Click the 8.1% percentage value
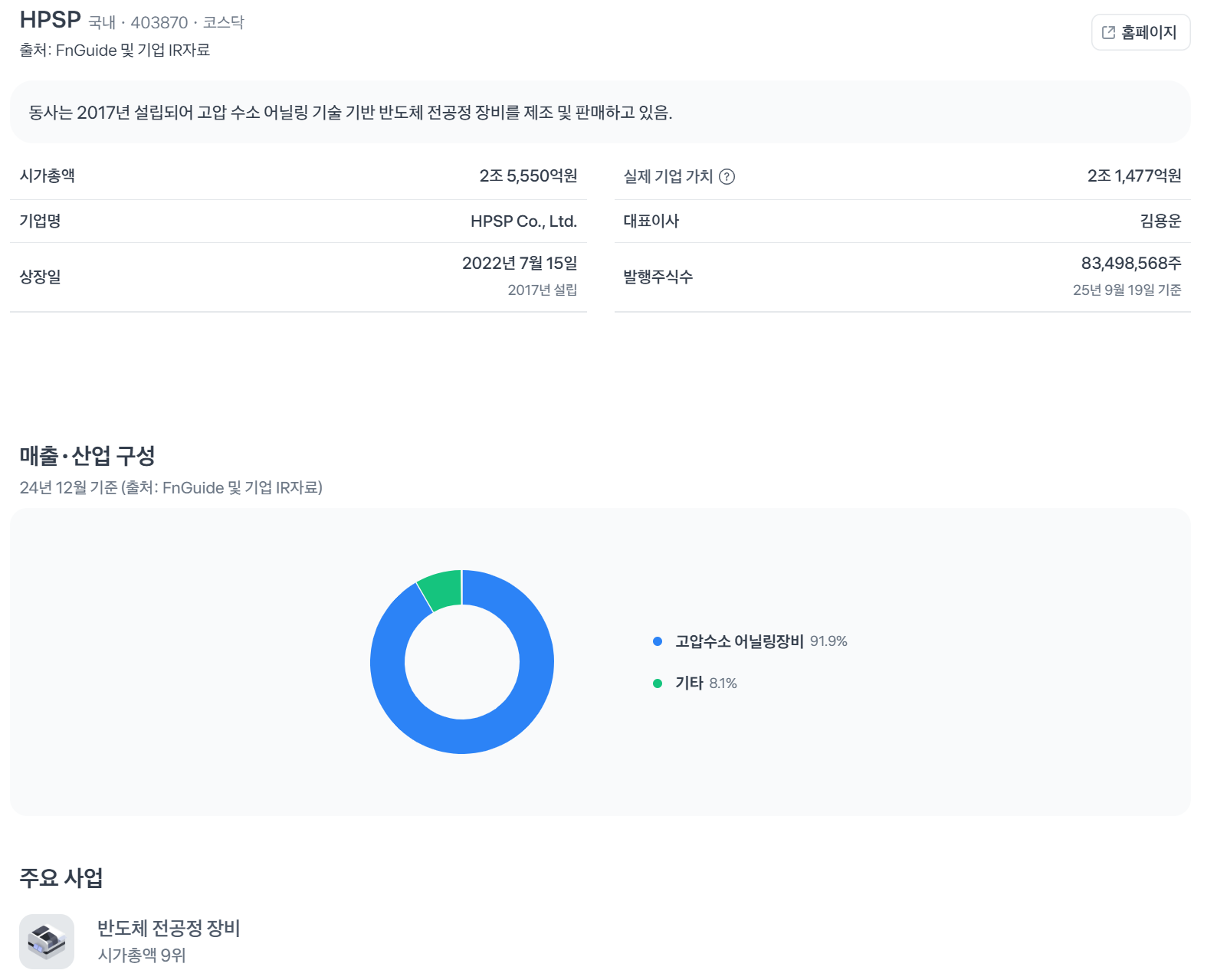This screenshot has width=1217, height=980. [723, 683]
